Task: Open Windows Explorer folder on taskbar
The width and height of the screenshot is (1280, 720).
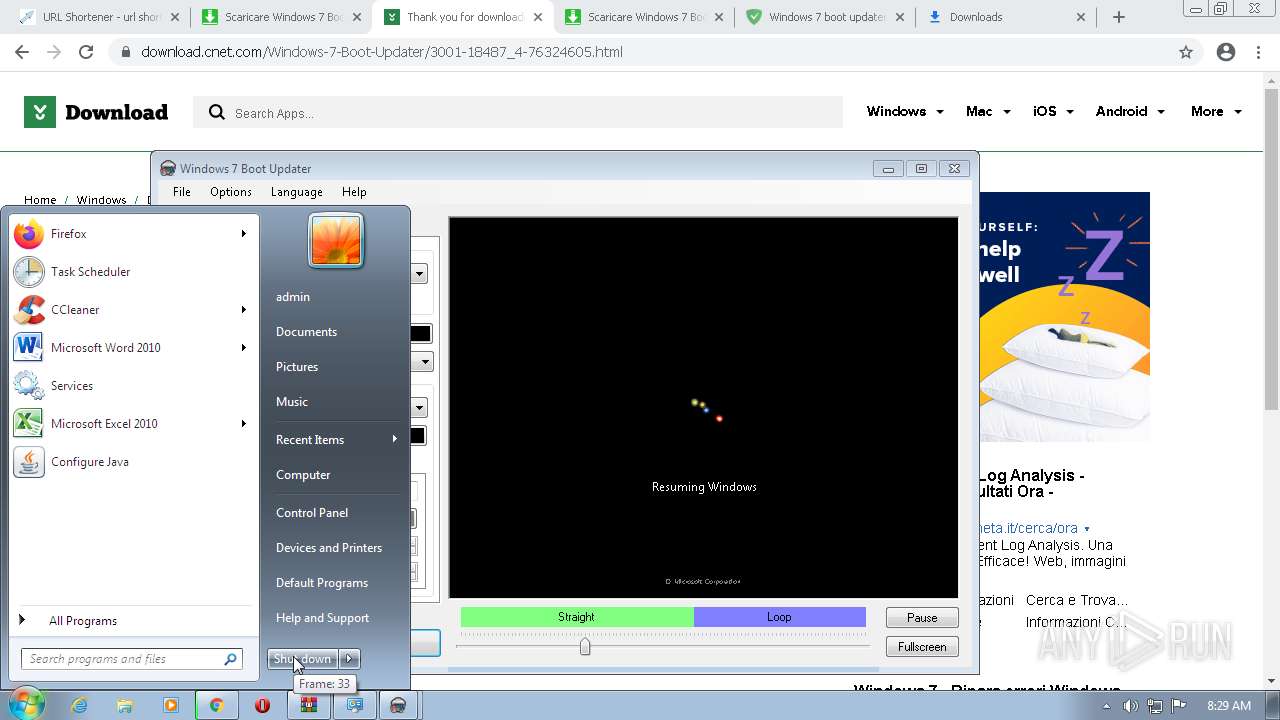Action: pyautogui.click(x=125, y=705)
